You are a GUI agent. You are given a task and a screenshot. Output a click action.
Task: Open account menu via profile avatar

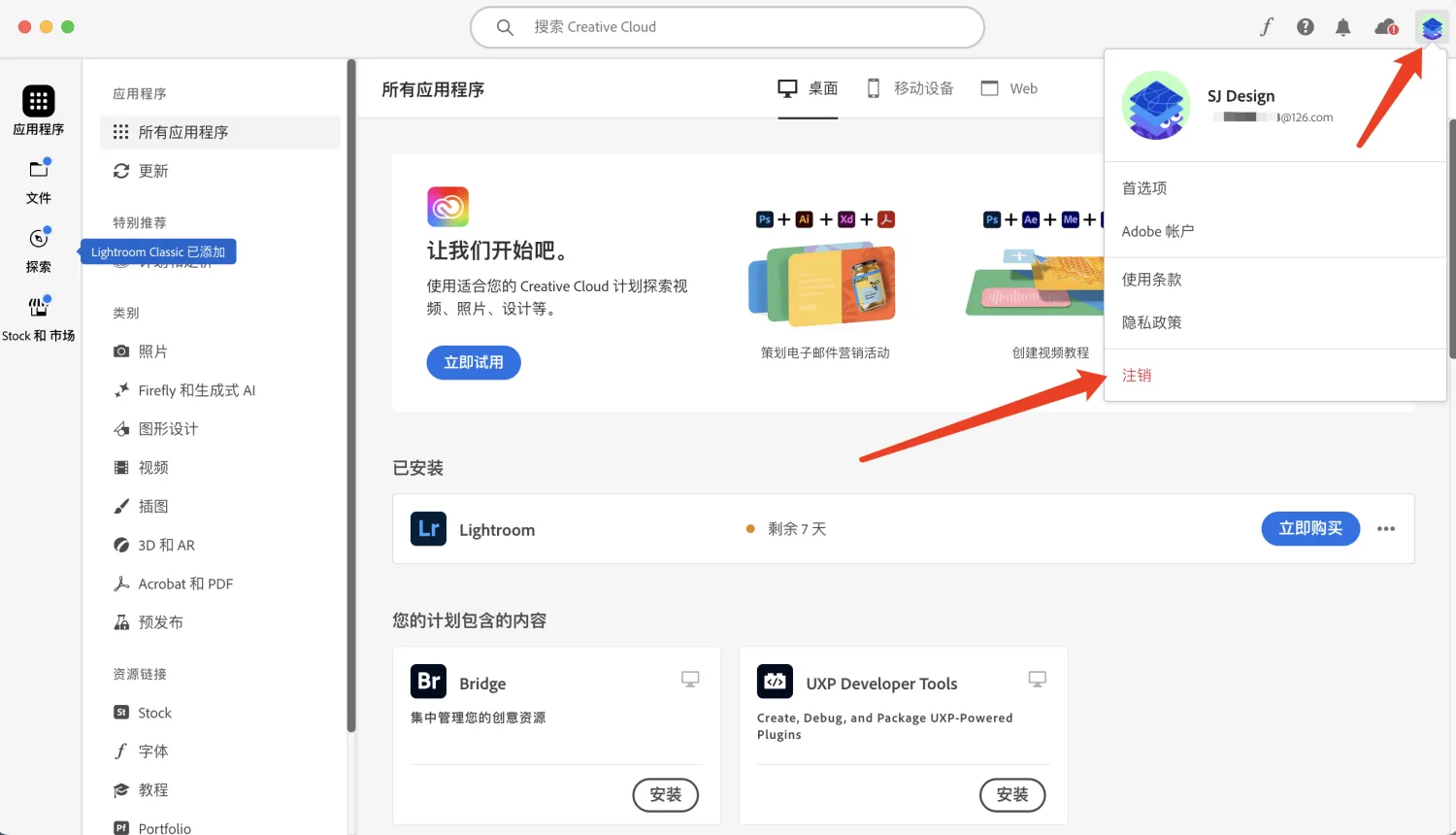point(1432,27)
